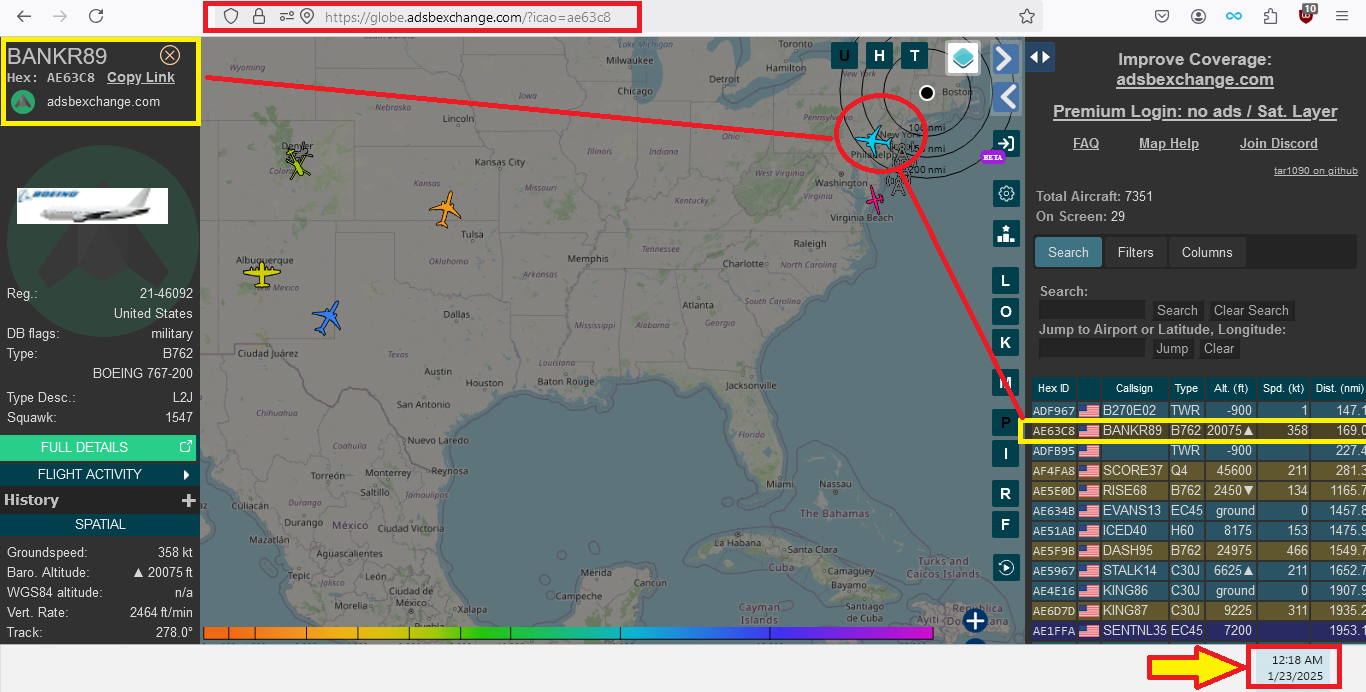
Task: Open the Firefox account icon
Action: (1198, 16)
